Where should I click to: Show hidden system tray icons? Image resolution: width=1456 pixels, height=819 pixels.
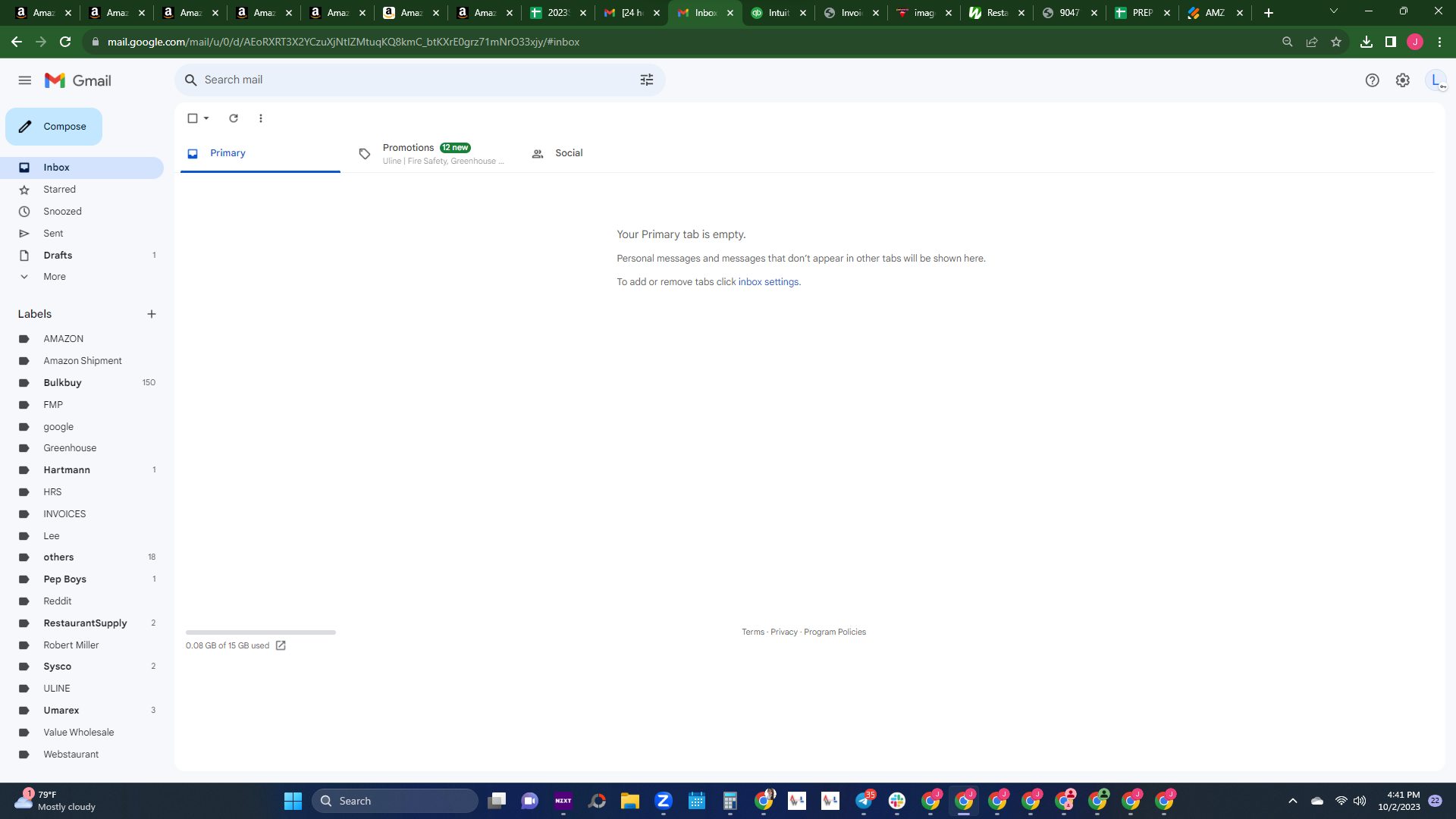(x=1293, y=801)
